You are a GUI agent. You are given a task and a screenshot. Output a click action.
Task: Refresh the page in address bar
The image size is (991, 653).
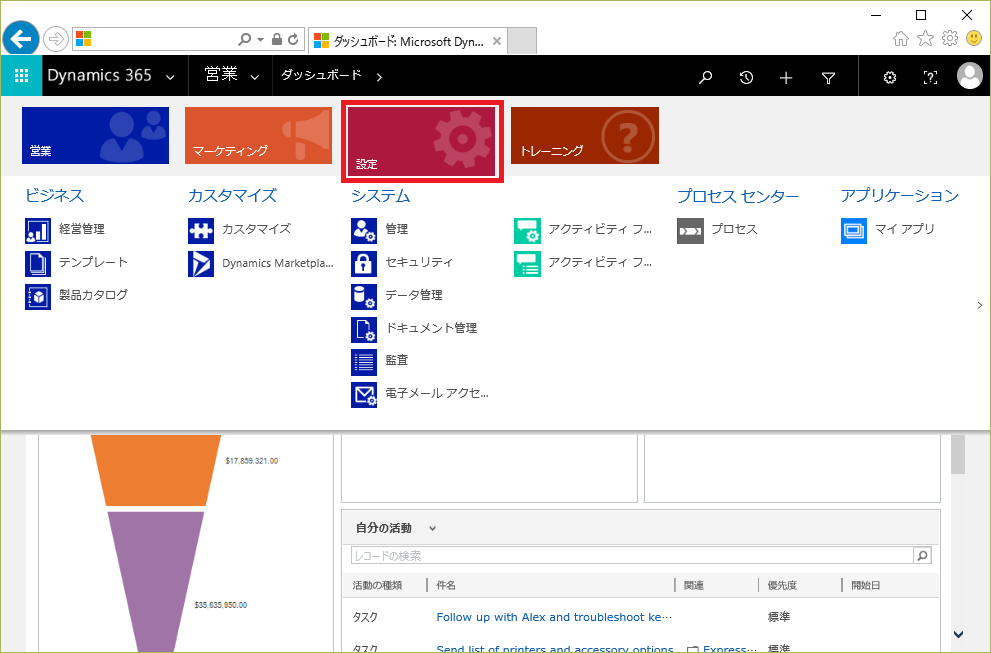(x=293, y=39)
